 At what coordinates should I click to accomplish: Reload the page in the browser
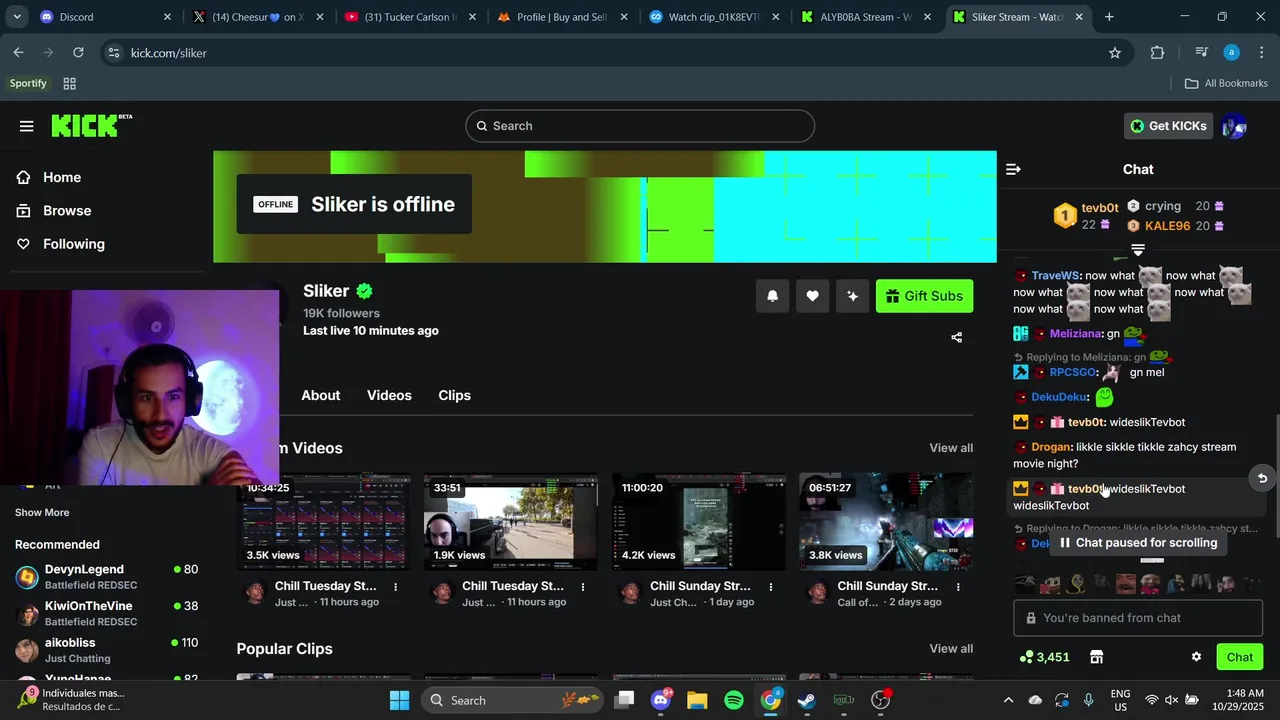pyautogui.click(x=78, y=53)
